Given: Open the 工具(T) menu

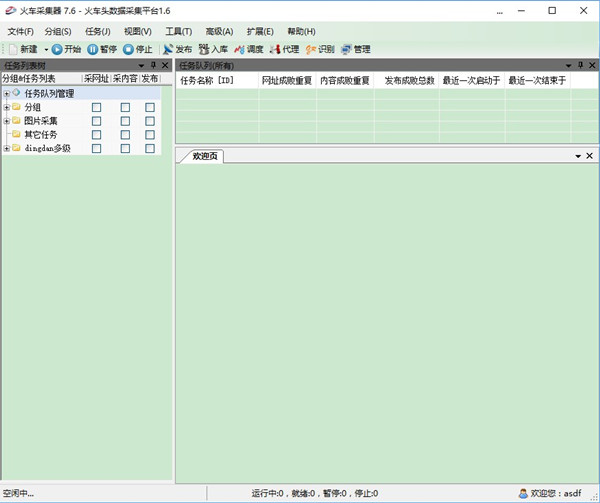Looking at the screenshot, I should click(179, 31).
